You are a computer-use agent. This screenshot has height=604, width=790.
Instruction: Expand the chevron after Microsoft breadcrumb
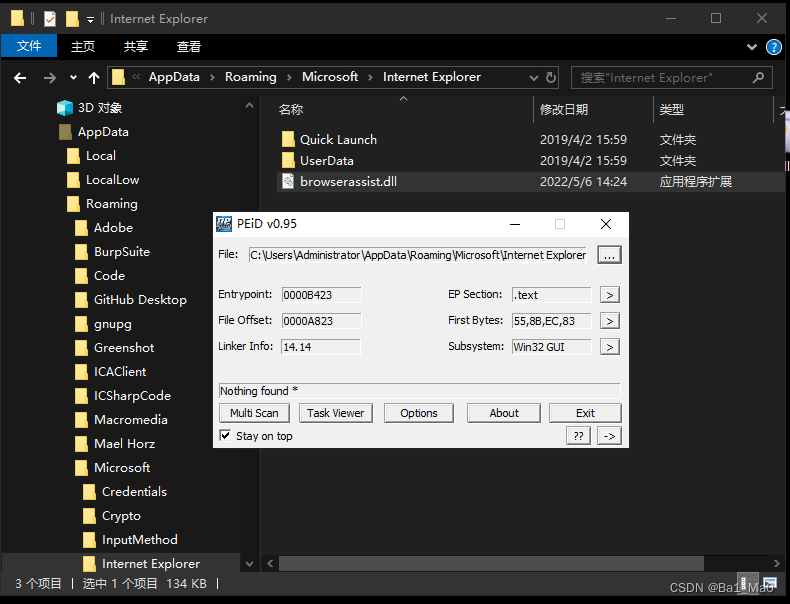tap(370, 78)
